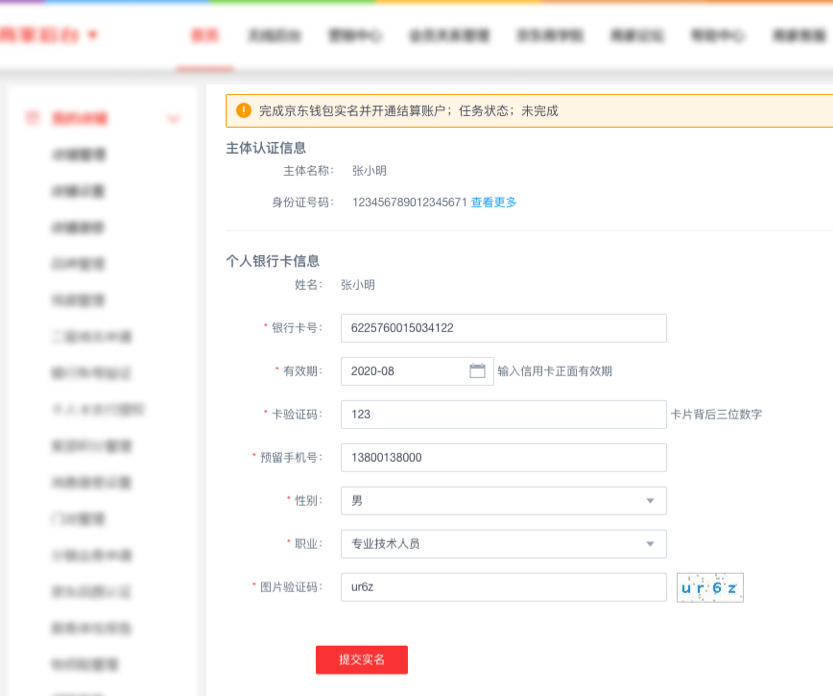
Task: Click the 主体名称 value 张小明
Action: (x=369, y=171)
